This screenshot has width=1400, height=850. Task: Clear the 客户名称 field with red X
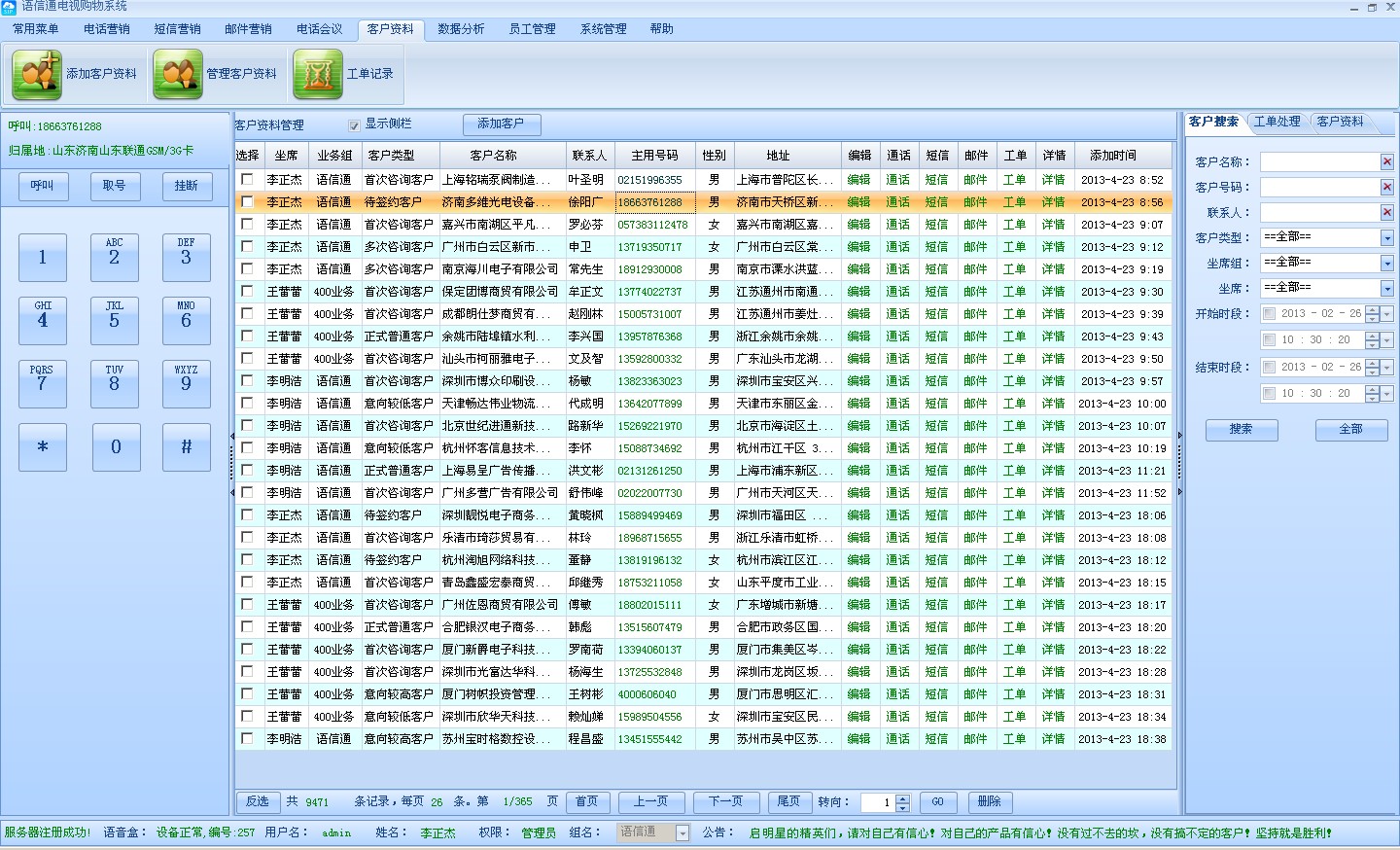pos(1386,161)
